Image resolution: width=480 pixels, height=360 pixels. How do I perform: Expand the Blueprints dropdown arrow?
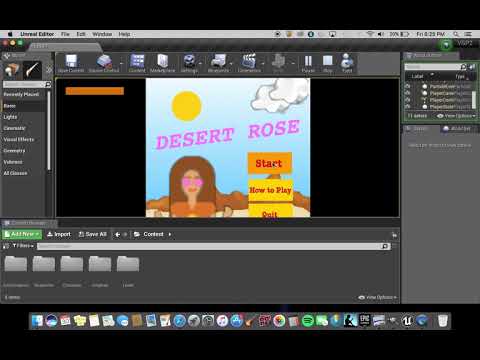click(x=231, y=63)
